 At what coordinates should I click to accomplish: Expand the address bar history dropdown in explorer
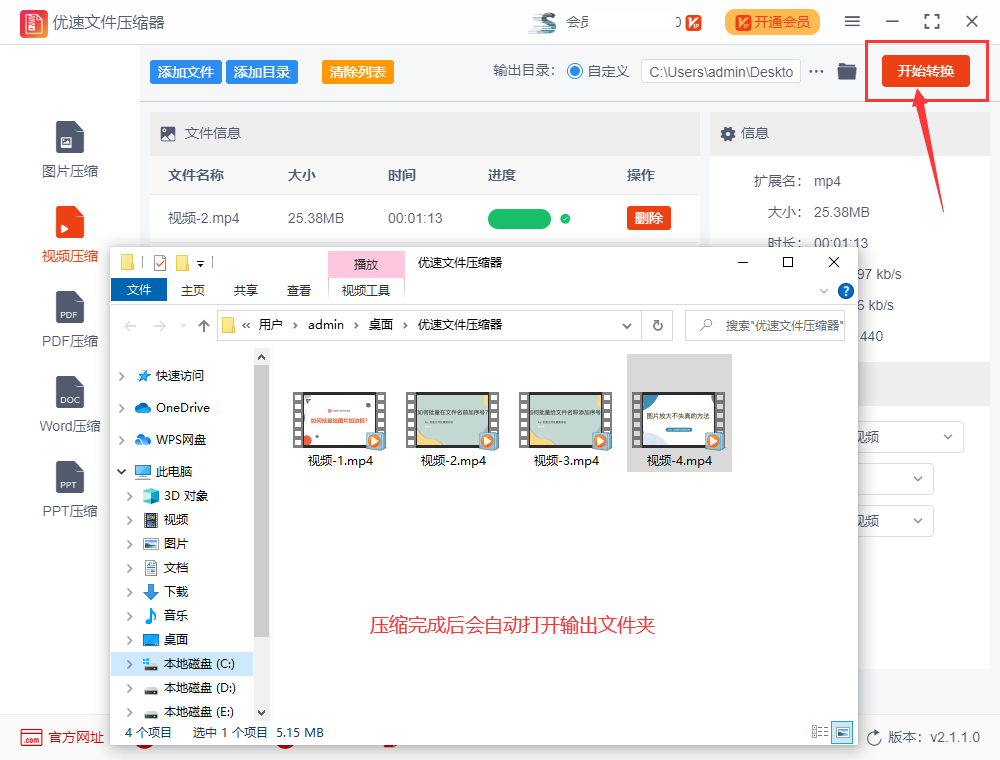pyautogui.click(x=626, y=325)
